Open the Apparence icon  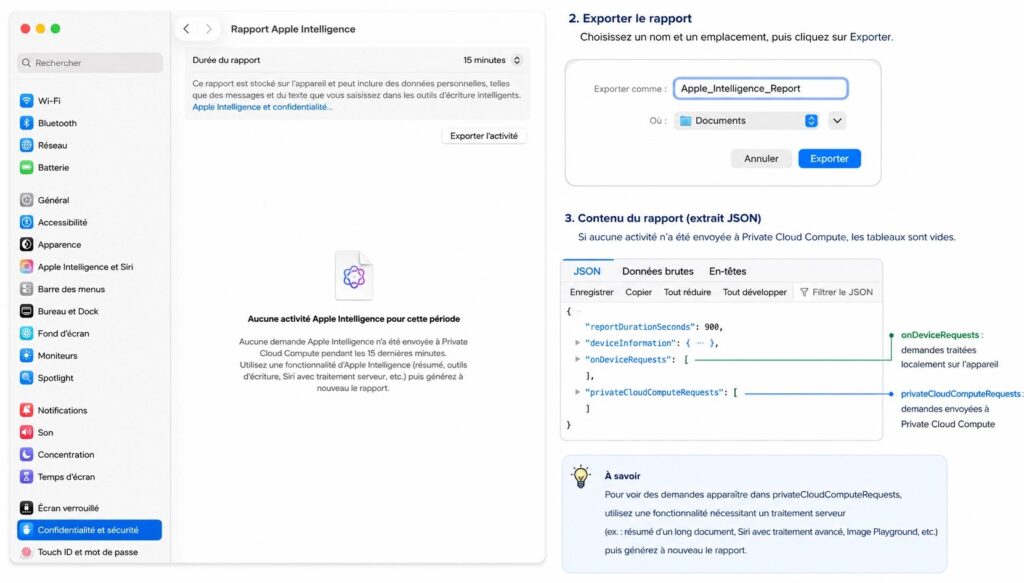[26, 244]
